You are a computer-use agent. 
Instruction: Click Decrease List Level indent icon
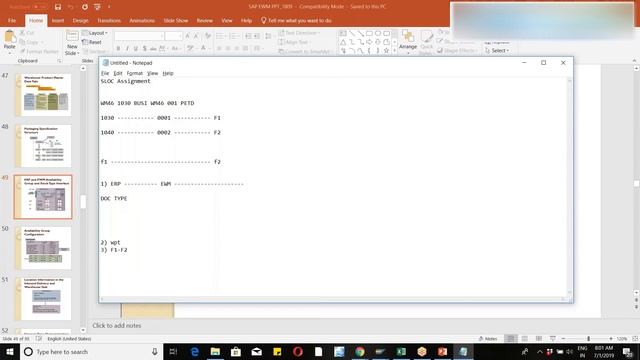(x=248, y=36)
